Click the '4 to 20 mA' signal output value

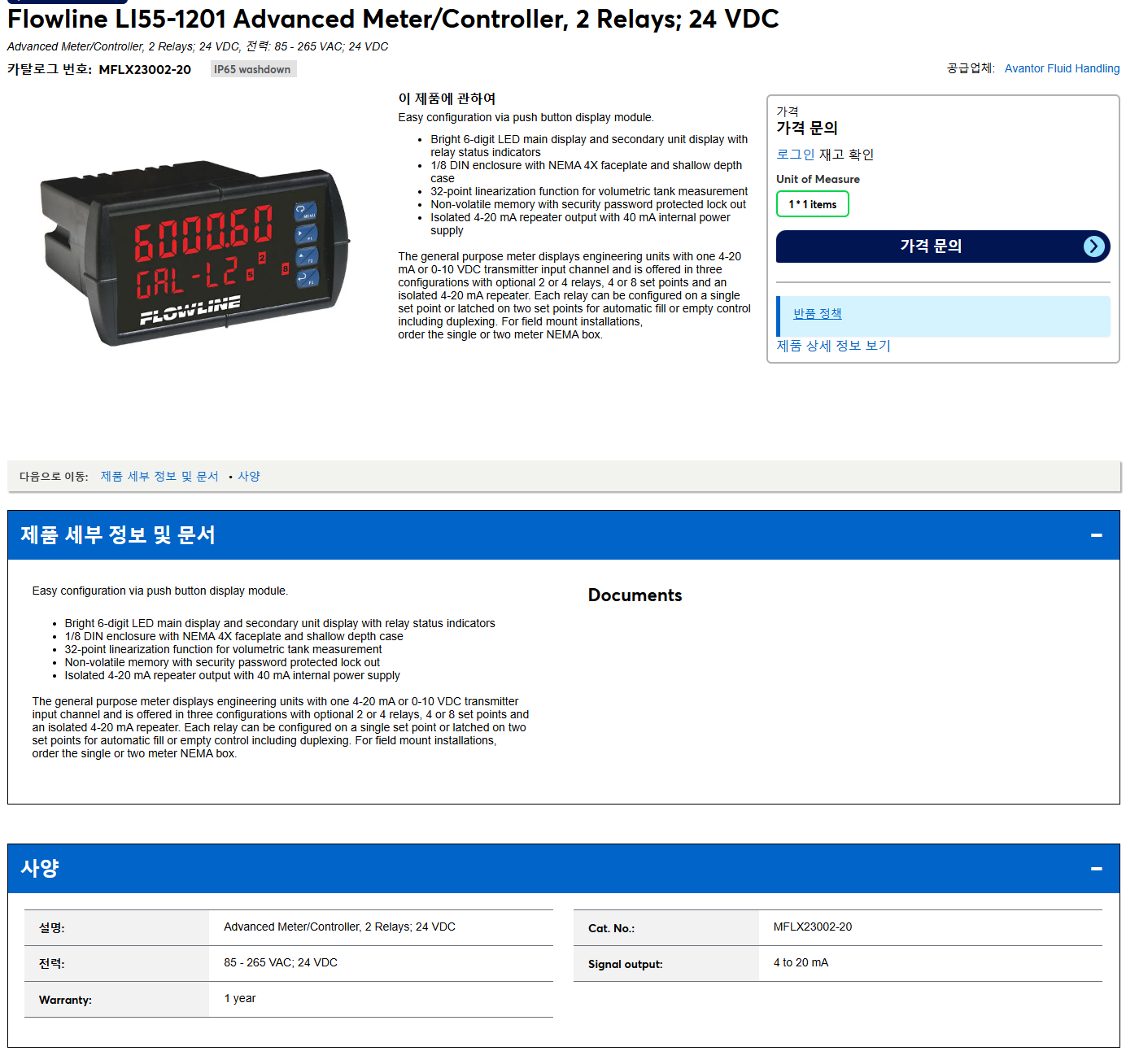801,962
